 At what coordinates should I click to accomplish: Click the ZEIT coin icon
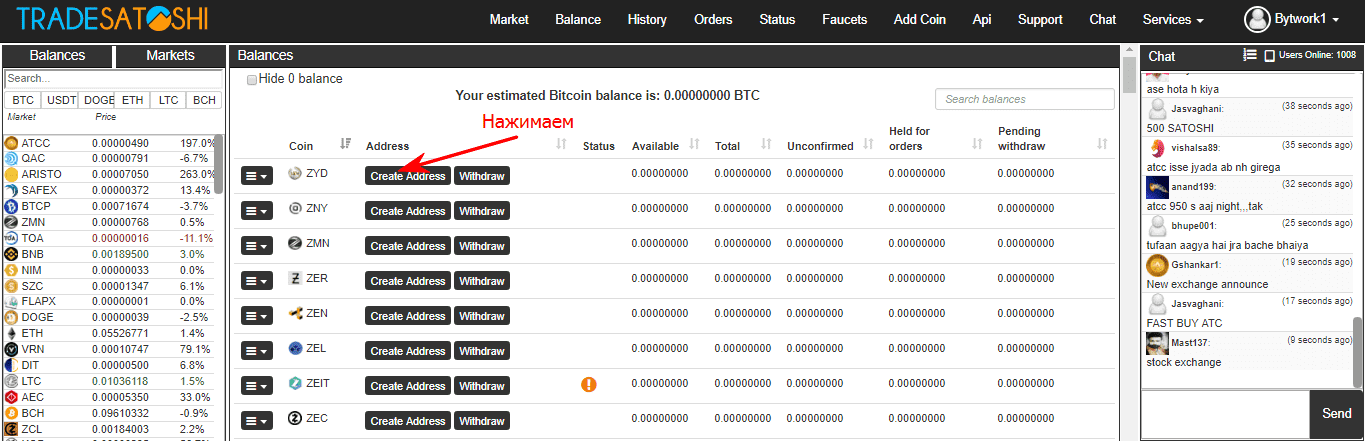[x=295, y=384]
